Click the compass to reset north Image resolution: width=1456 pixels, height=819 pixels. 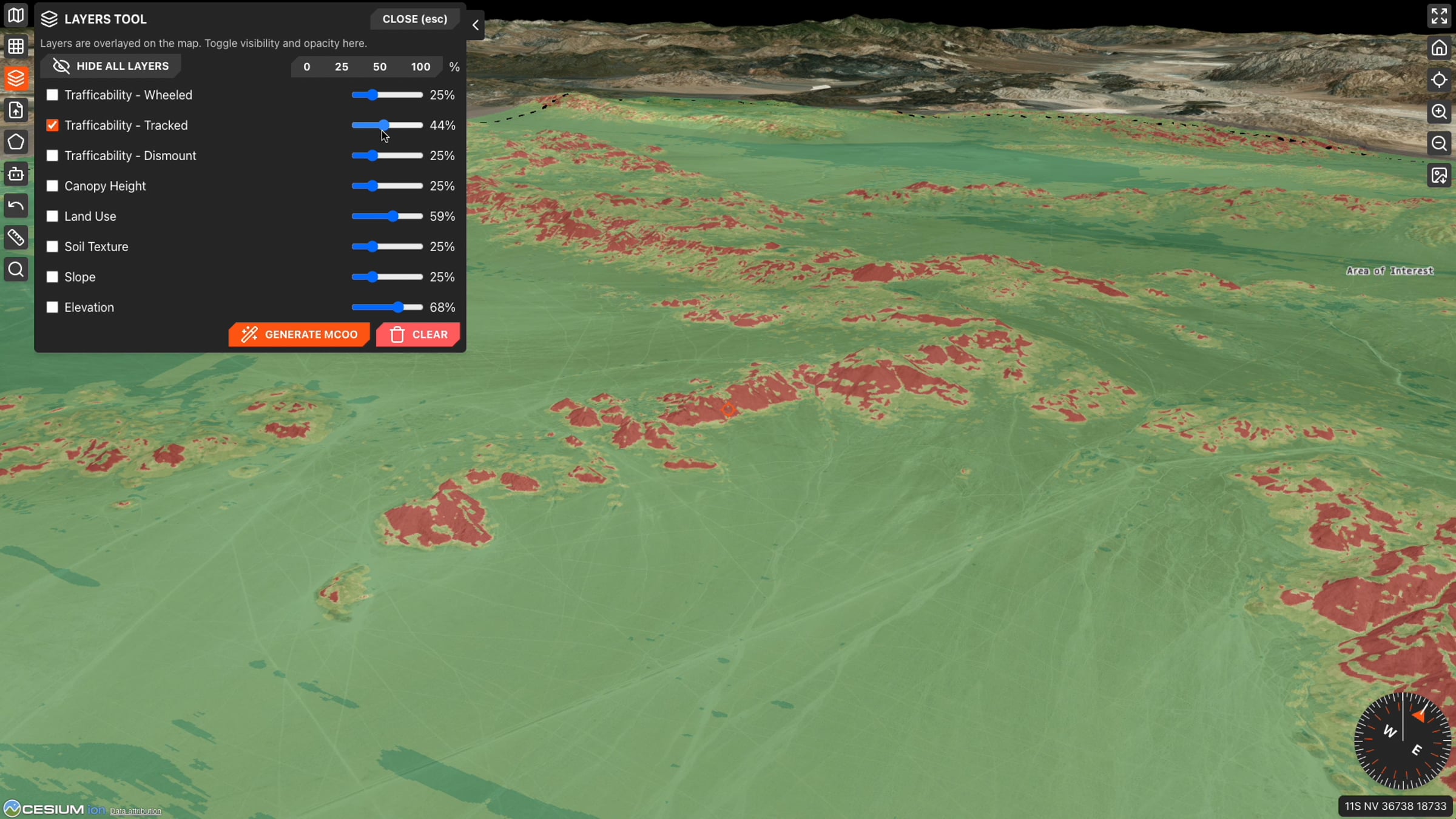tap(1403, 741)
